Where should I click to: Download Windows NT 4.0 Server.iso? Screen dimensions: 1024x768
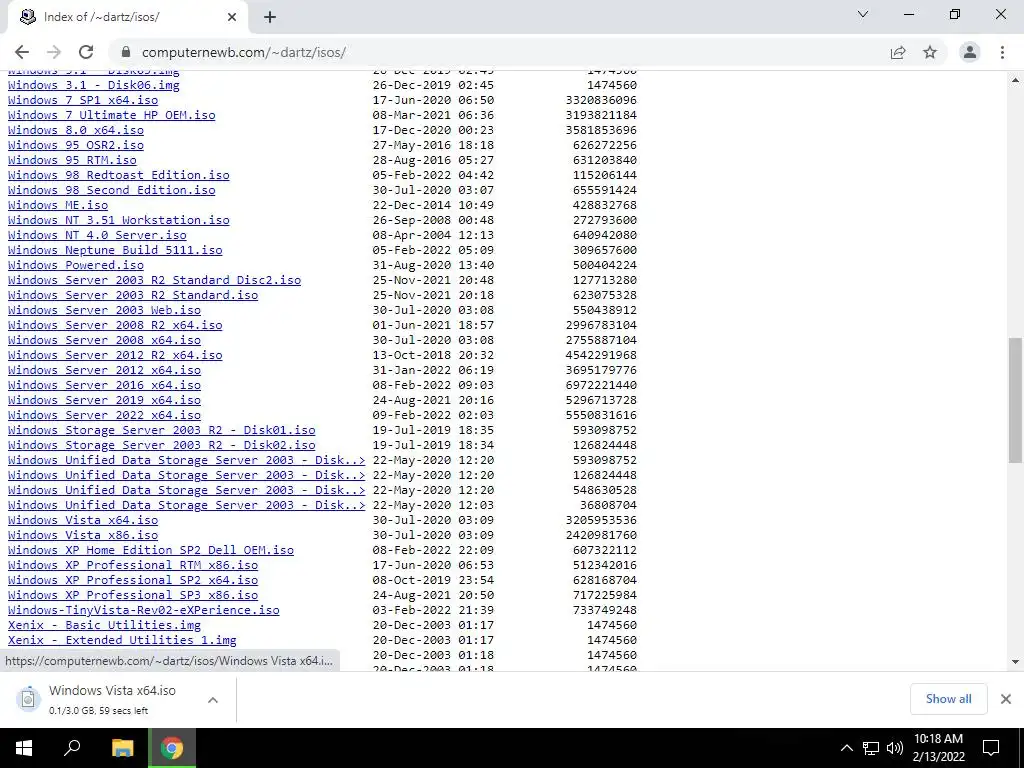(x=97, y=235)
